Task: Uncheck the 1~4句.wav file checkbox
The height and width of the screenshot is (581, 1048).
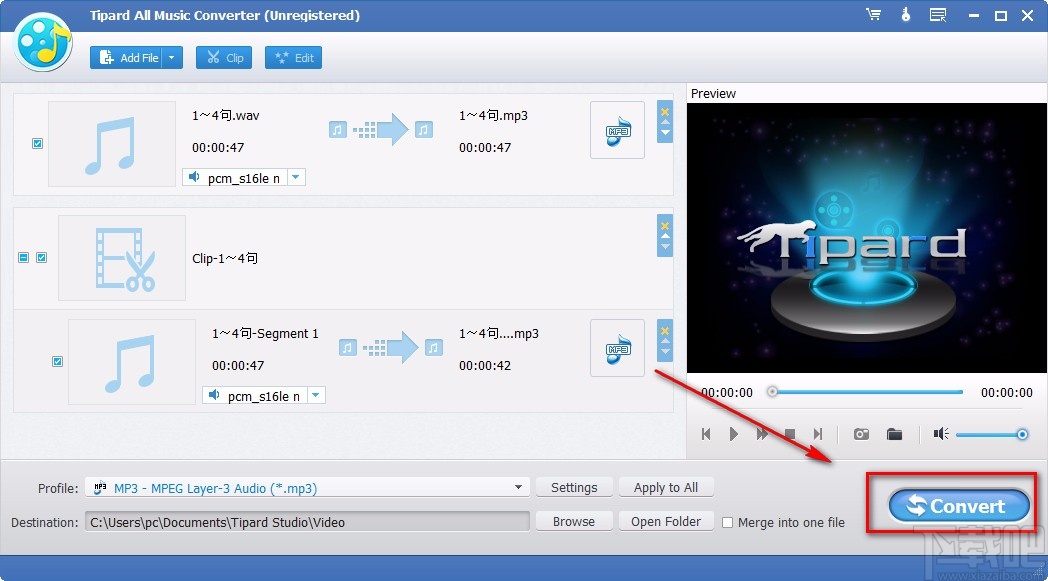Action: [37, 143]
